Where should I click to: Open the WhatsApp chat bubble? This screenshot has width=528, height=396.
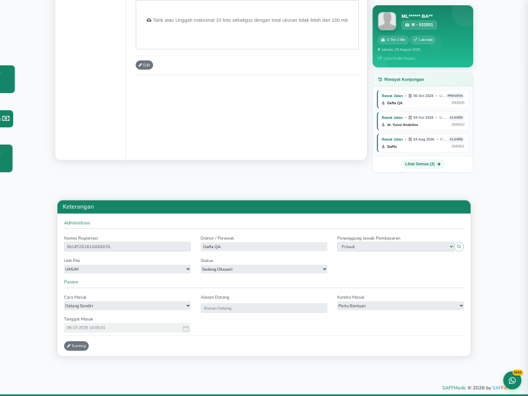[512, 380]
